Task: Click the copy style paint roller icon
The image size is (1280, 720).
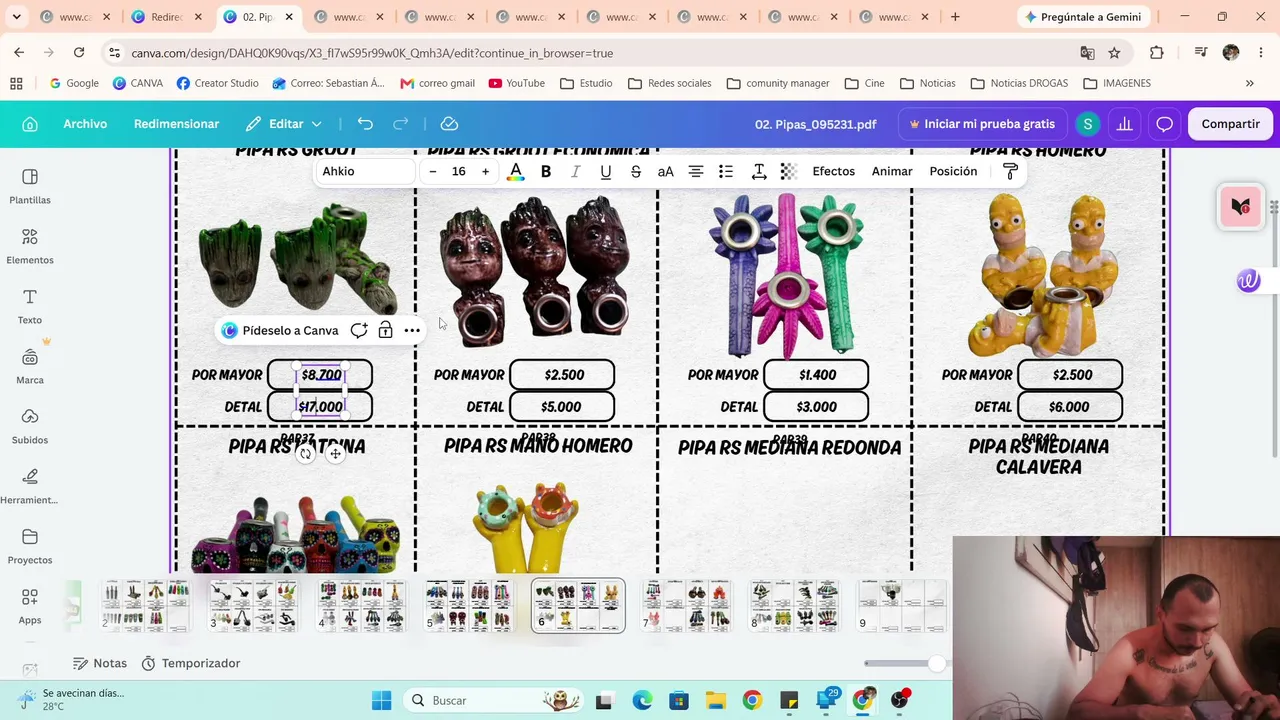Action: point(1010,172)
